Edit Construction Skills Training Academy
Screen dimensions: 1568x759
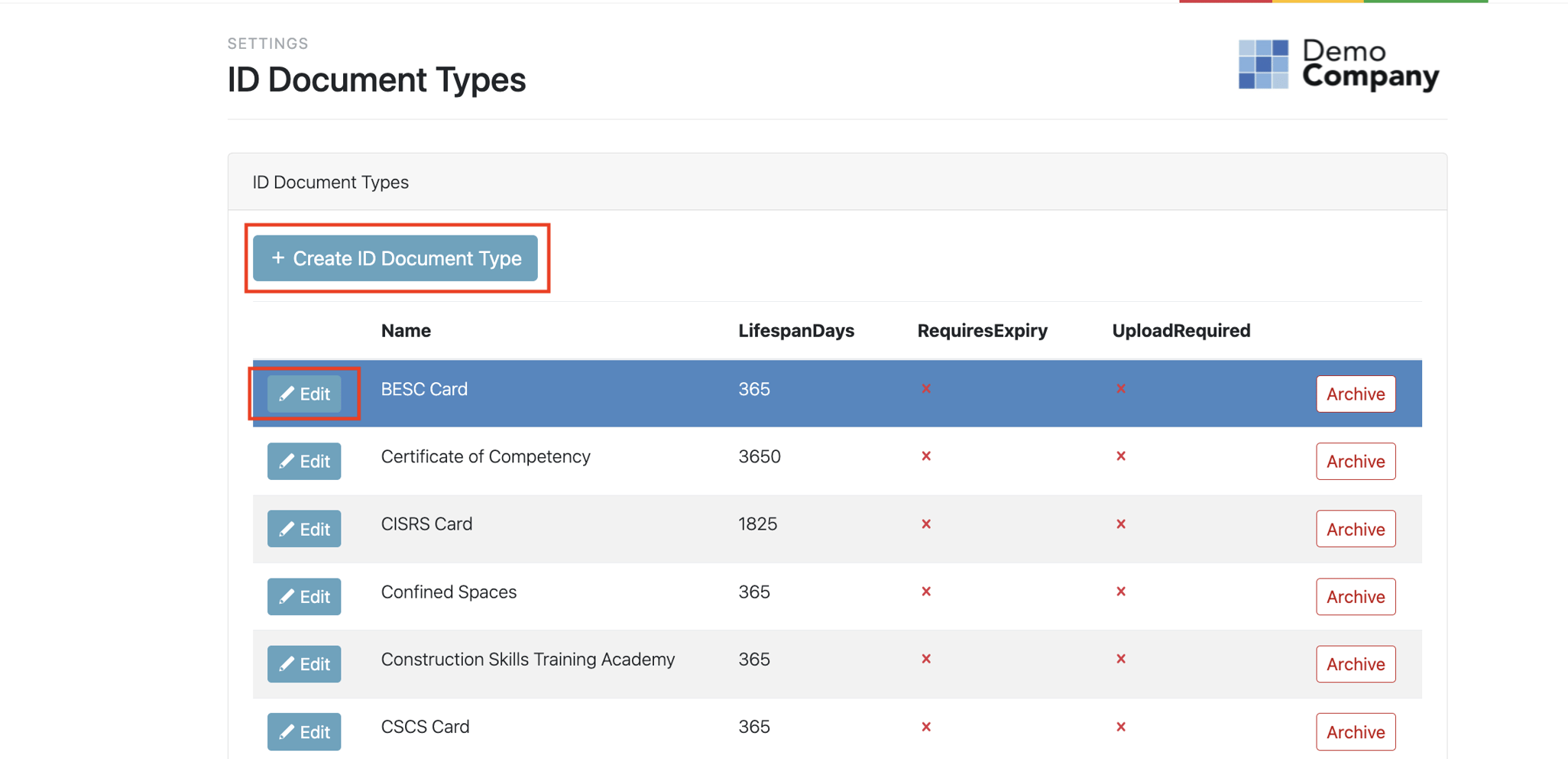304,664
